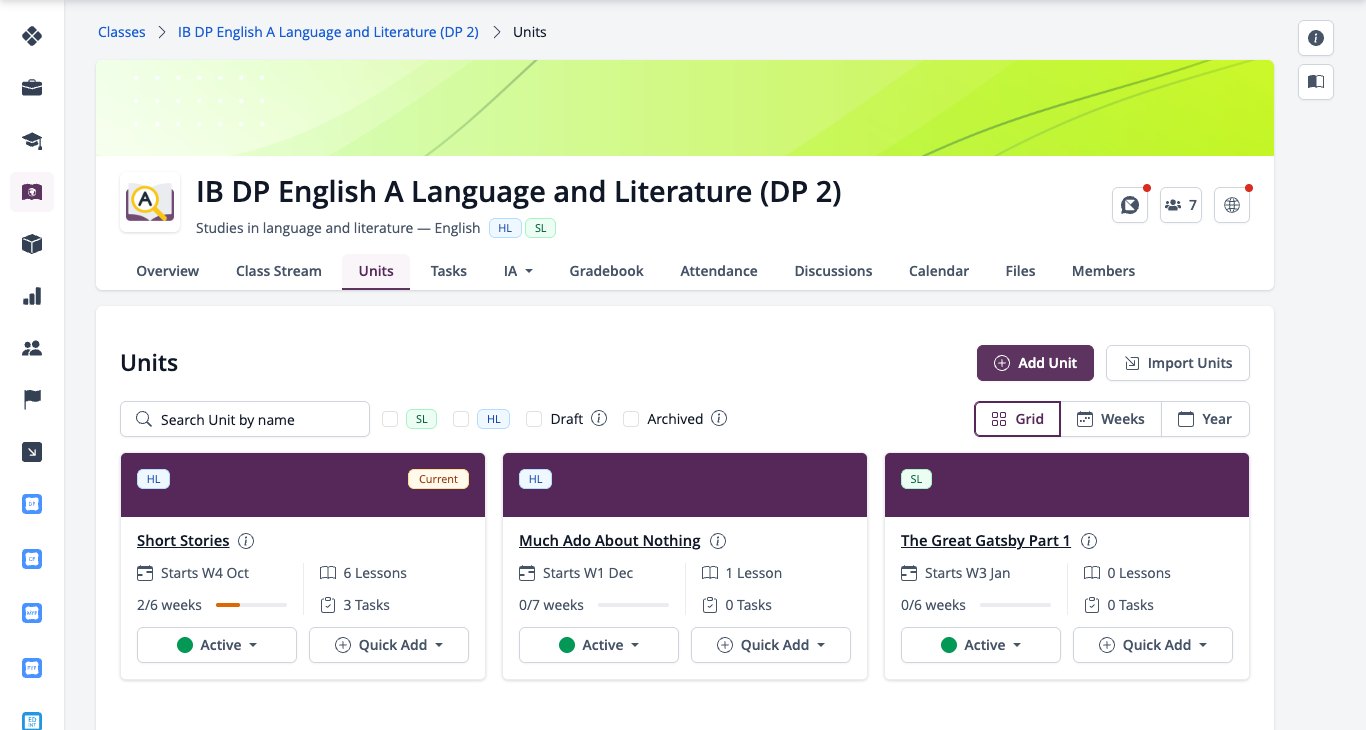Expand Quick Add for The Great Gatsby Part 1

click(1153, 645)
